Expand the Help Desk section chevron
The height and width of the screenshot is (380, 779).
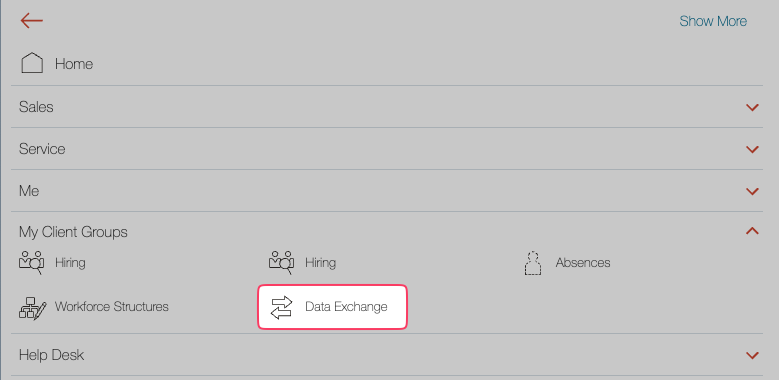tap(752, 355)
